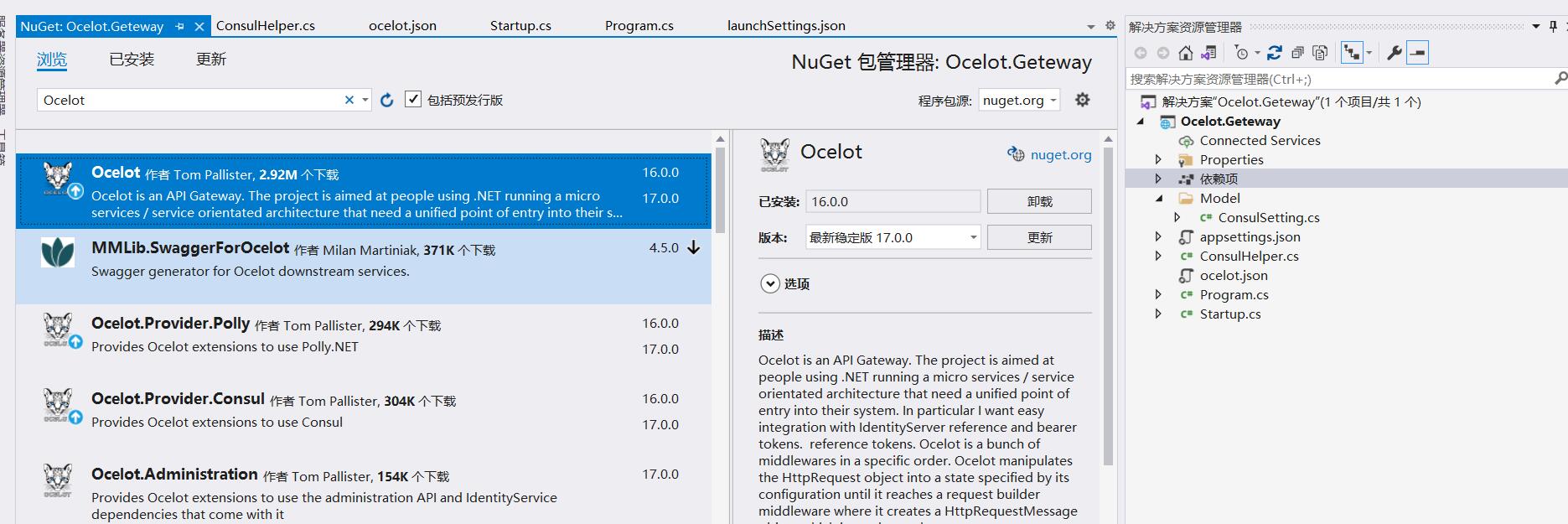The width and height of the screenshot is (1568, 524).
Task: Expand appsettings.json node
Action: coord(1158,236)
